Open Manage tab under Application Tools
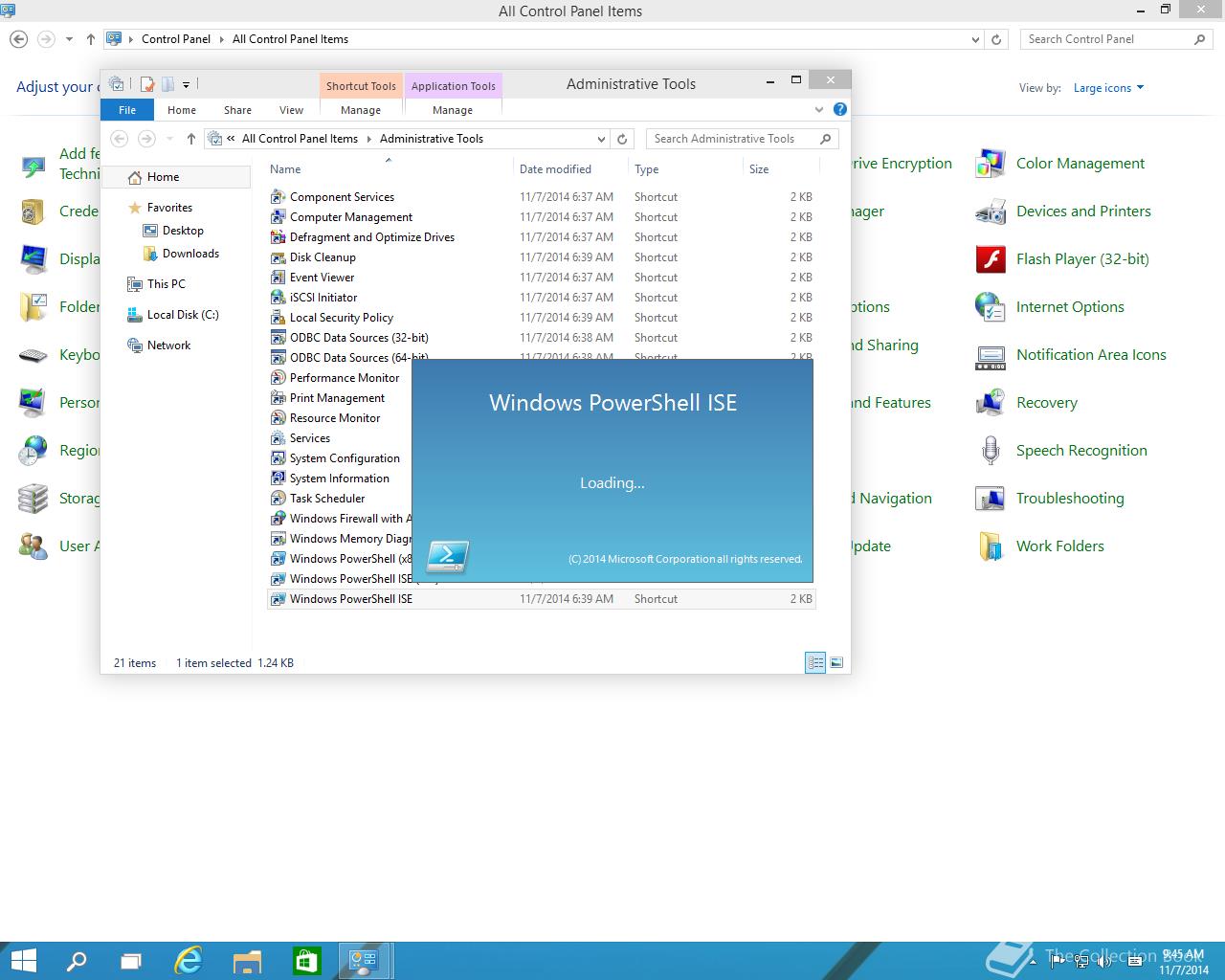The width and height of the screenshot is (1225, 980). click(453, 110)
